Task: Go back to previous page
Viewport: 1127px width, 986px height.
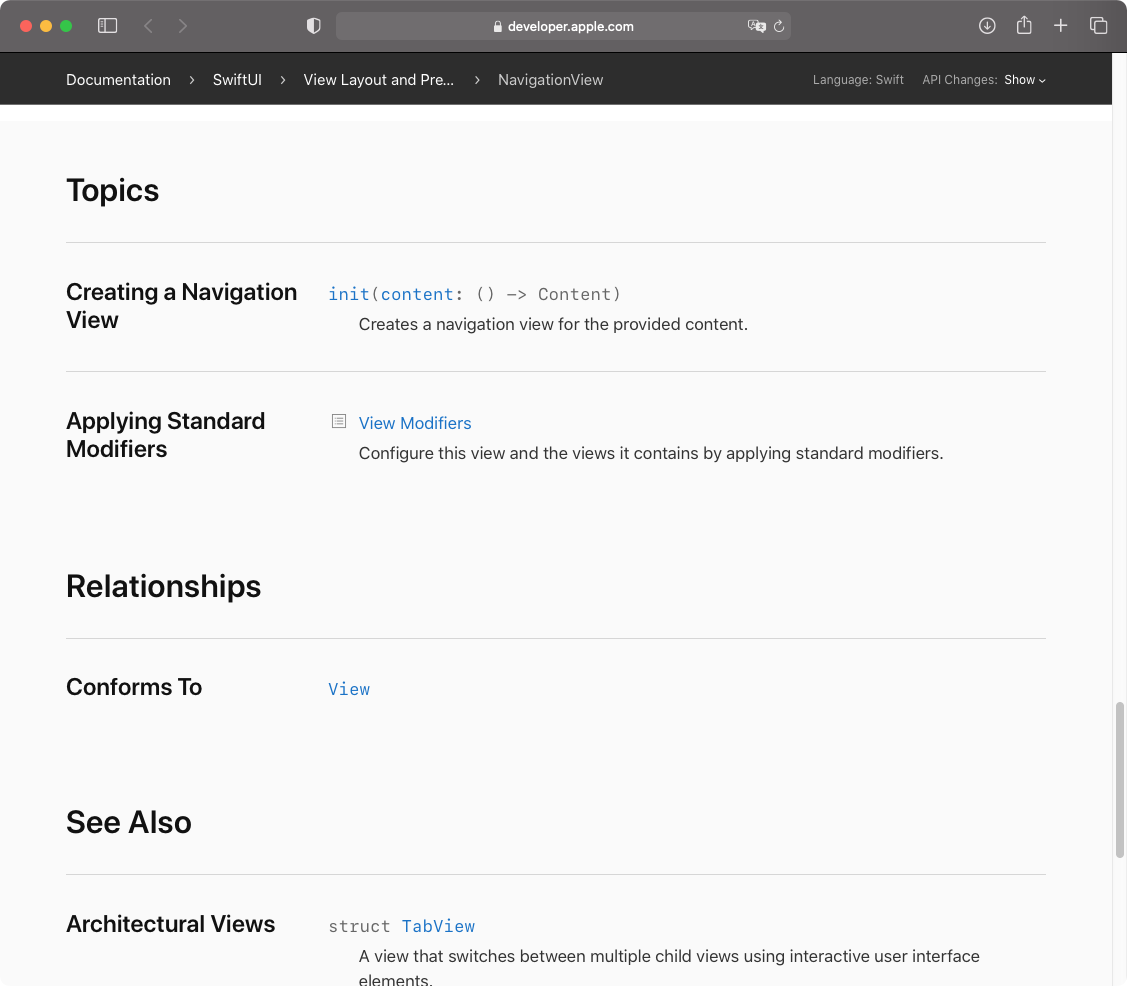Action: 148,26
